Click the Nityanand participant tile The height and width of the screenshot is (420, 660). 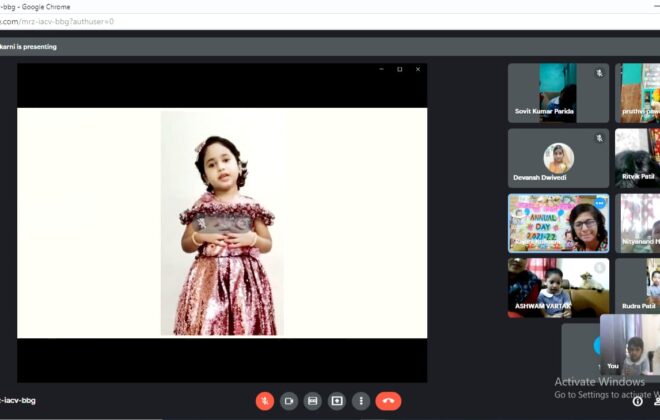pos(637,223)
